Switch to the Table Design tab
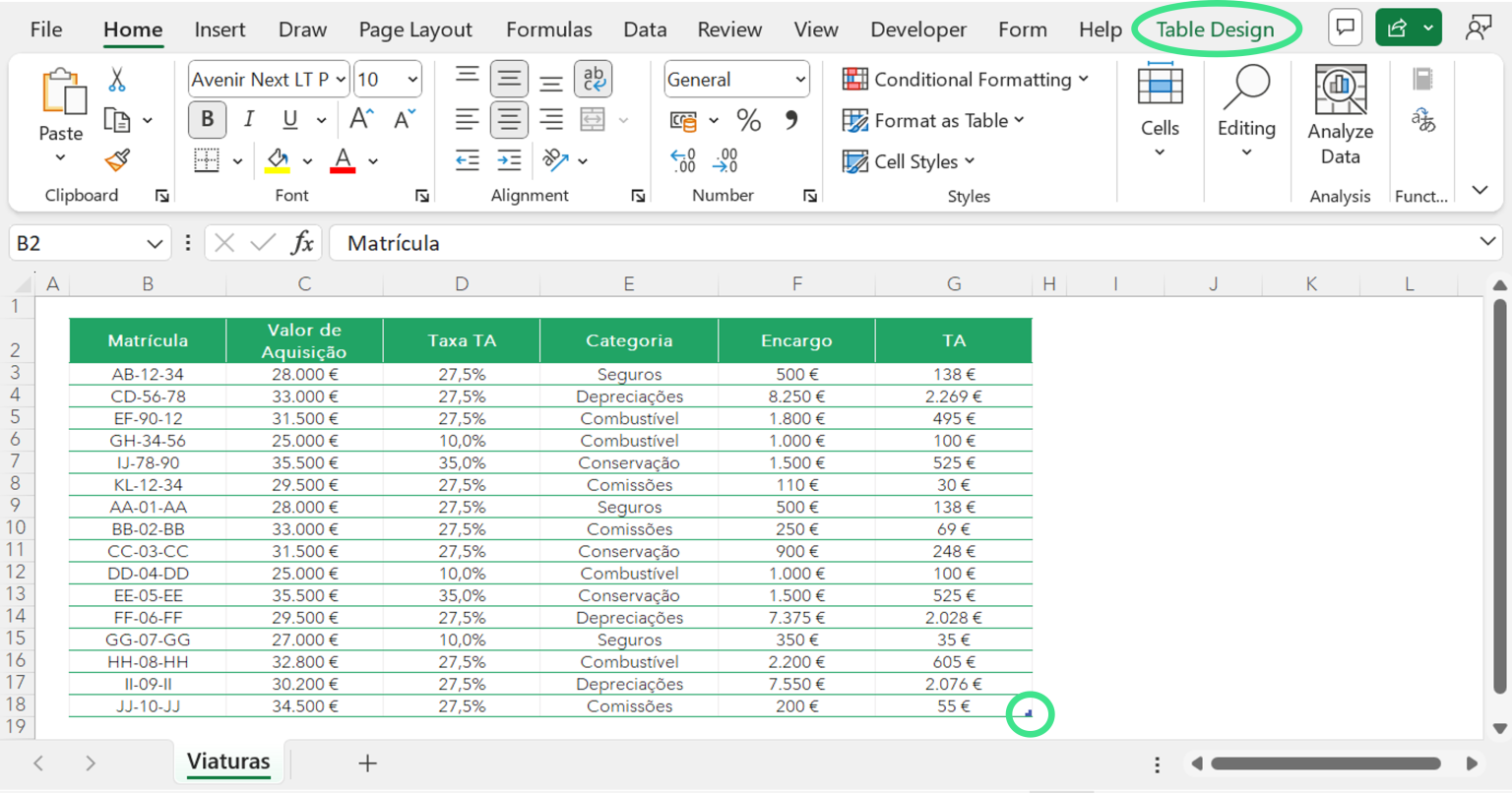This screenshot has width=1512, height=793. 1217,29
